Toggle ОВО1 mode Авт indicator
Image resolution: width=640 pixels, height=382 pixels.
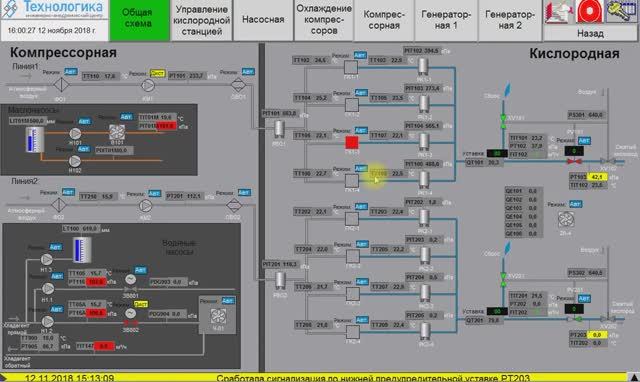(248, 72)
